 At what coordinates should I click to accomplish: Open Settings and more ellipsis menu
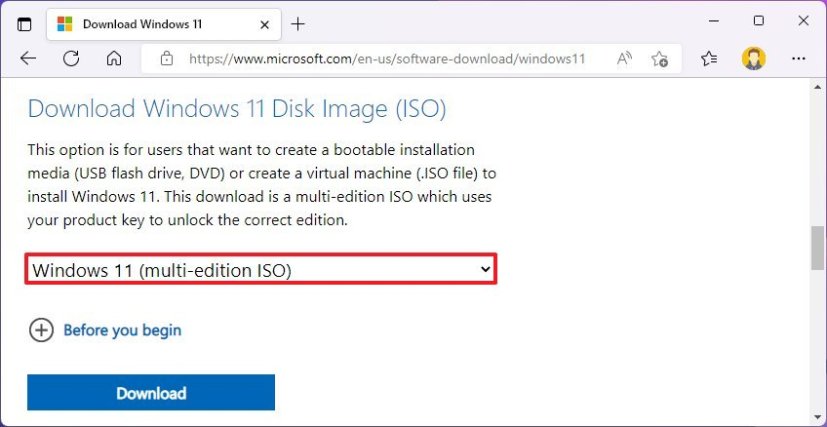click(798, 59)
